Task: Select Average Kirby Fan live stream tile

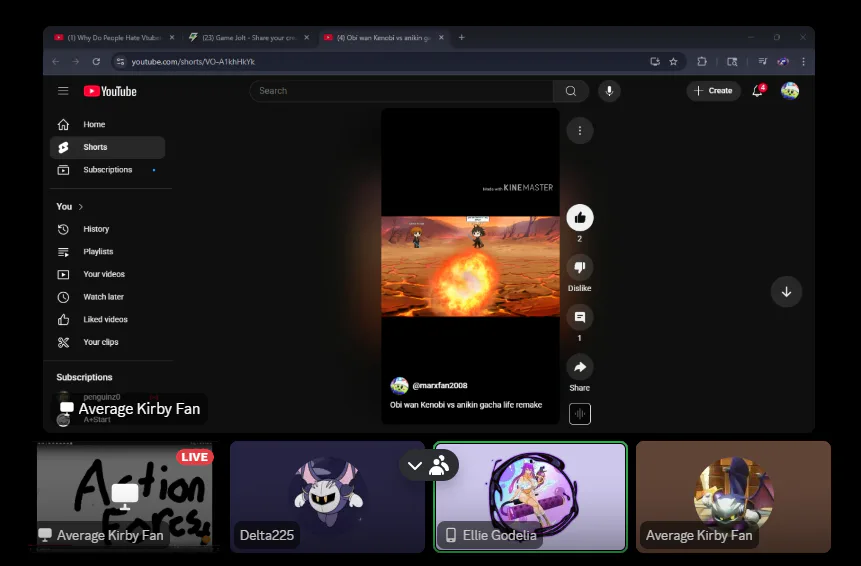Action: click(125, 497)
